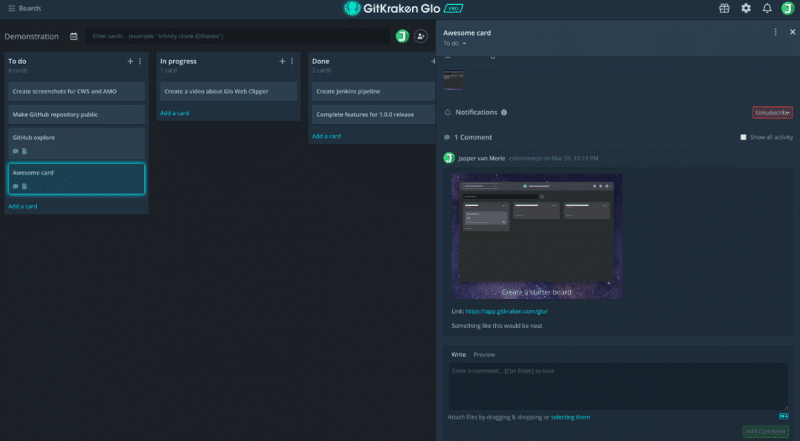The height and width of the screenshot is (441, 800).
Task: Click the To do column title
Action: point(17,61)
